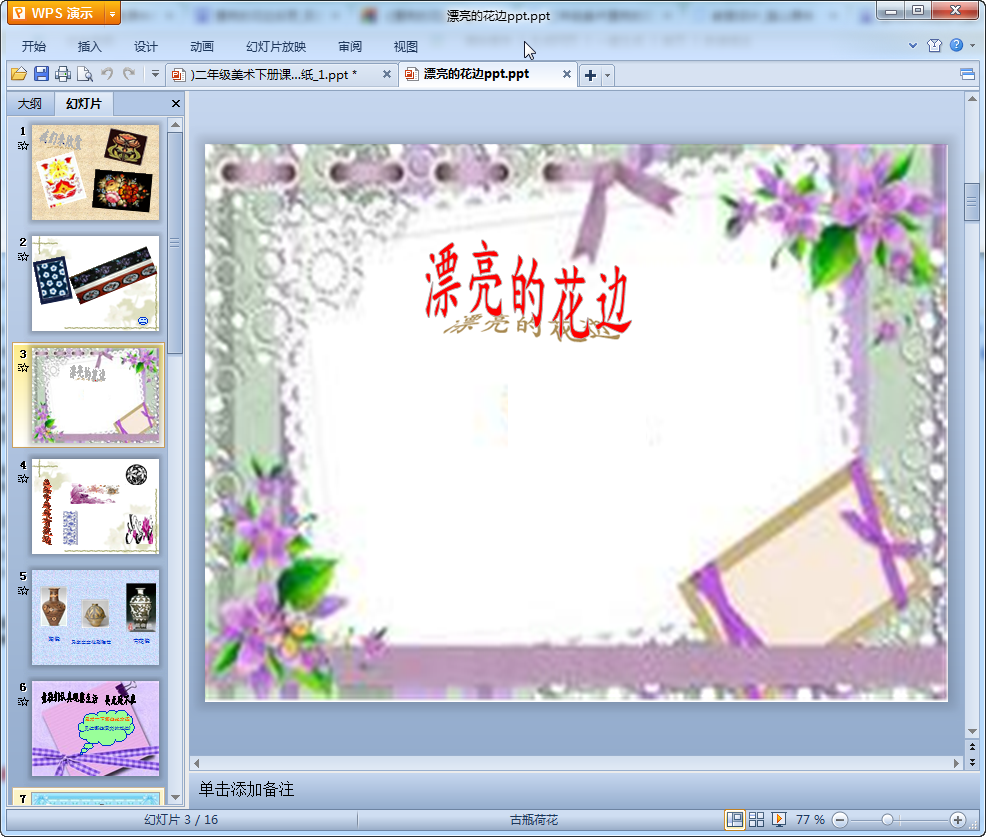Expand the quick access toolbar dropdown

(x=155, y=74)
